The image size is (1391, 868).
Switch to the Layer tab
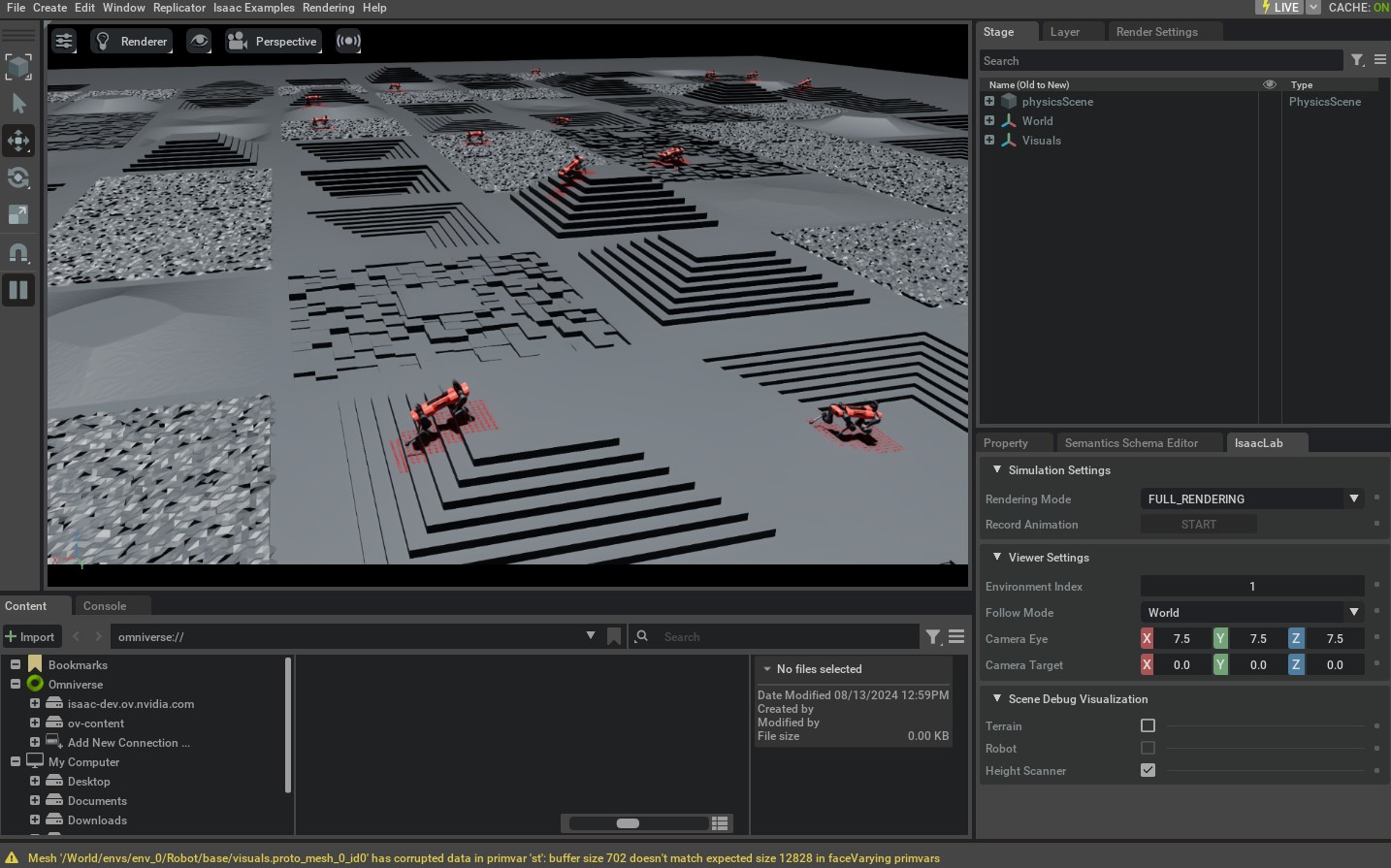[1065, 32]
